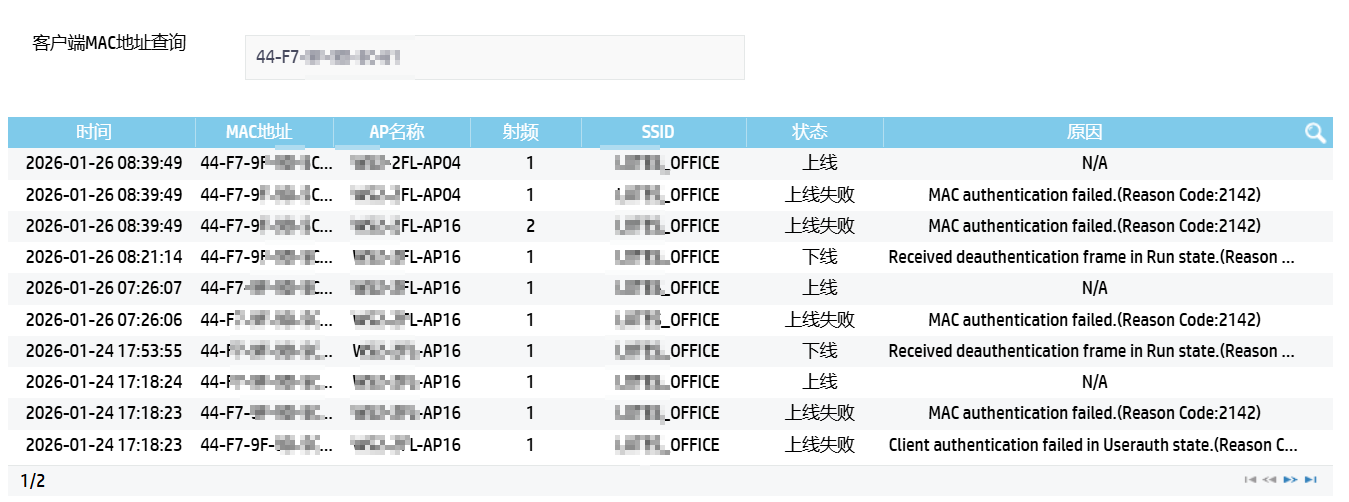Click 下线 status in 2026-01-24 17:53:55 row
Viewport: 1349px width, 502px height.
pos(819,351)
